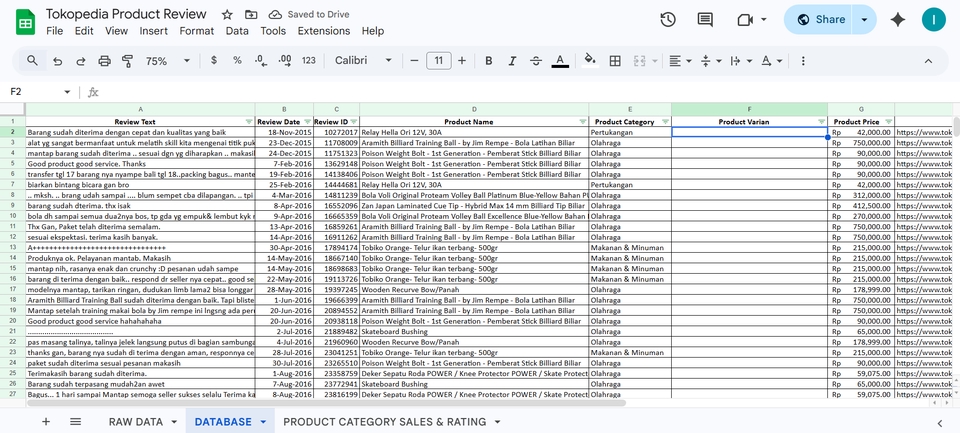Viewport: 960px width, 433px height.
Task: Check the Saved to Drive status
Action: tap(310, 15)
